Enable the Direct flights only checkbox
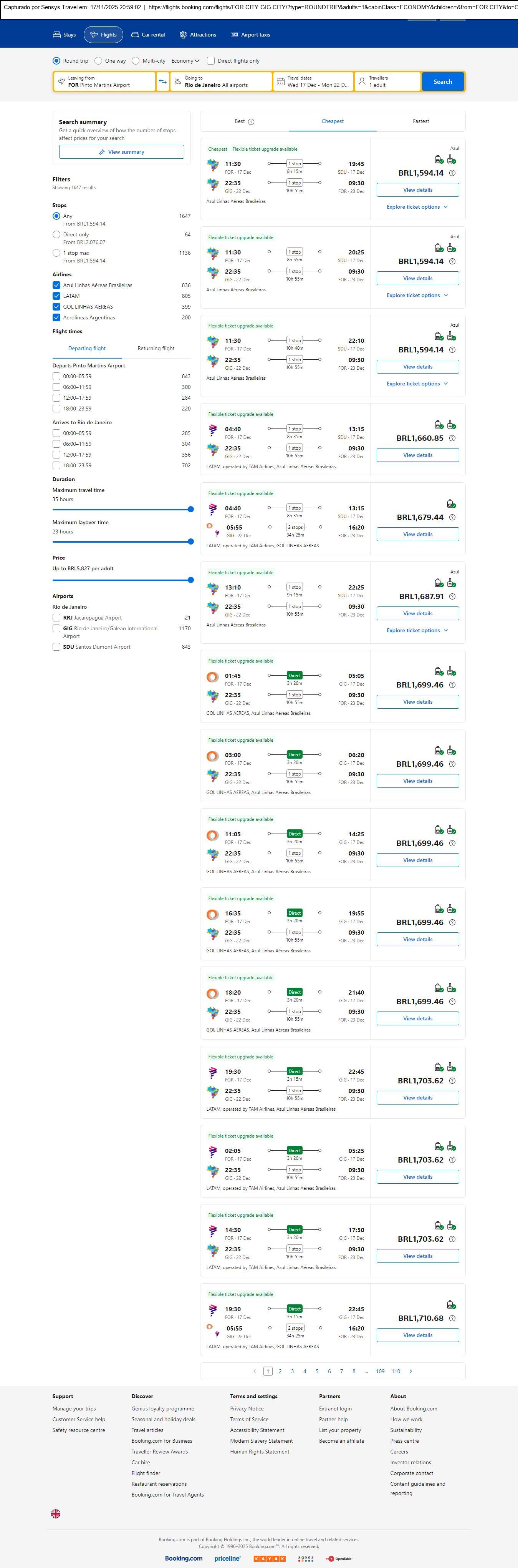This screenshot has height=1568, width=518. coord(211,61)
